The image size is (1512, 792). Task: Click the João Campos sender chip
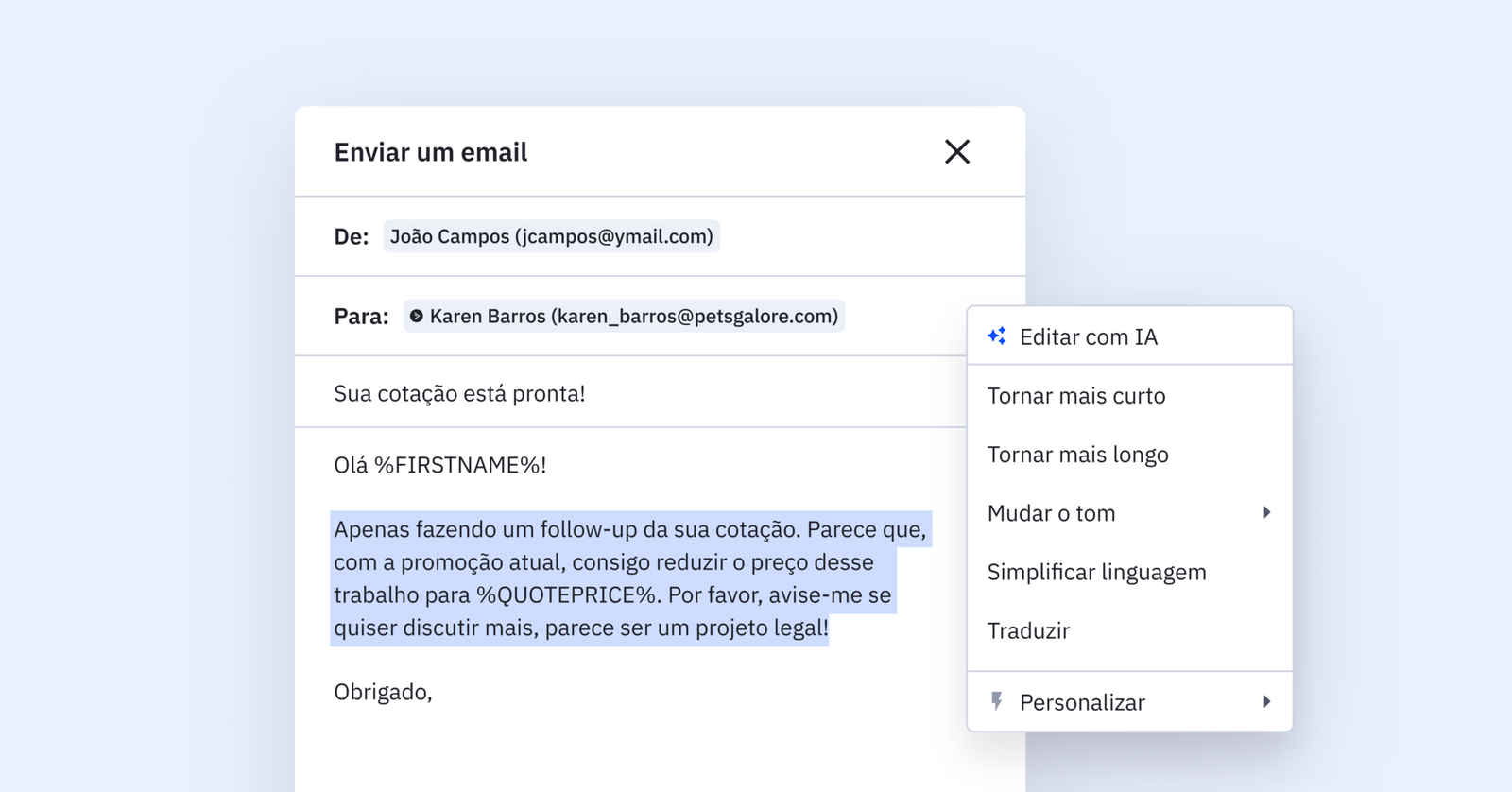pyautogui.click(x=551, y=236)
